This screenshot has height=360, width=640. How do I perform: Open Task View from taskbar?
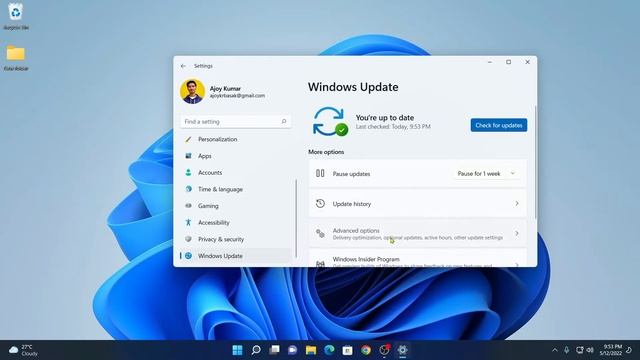pos(274,350)
